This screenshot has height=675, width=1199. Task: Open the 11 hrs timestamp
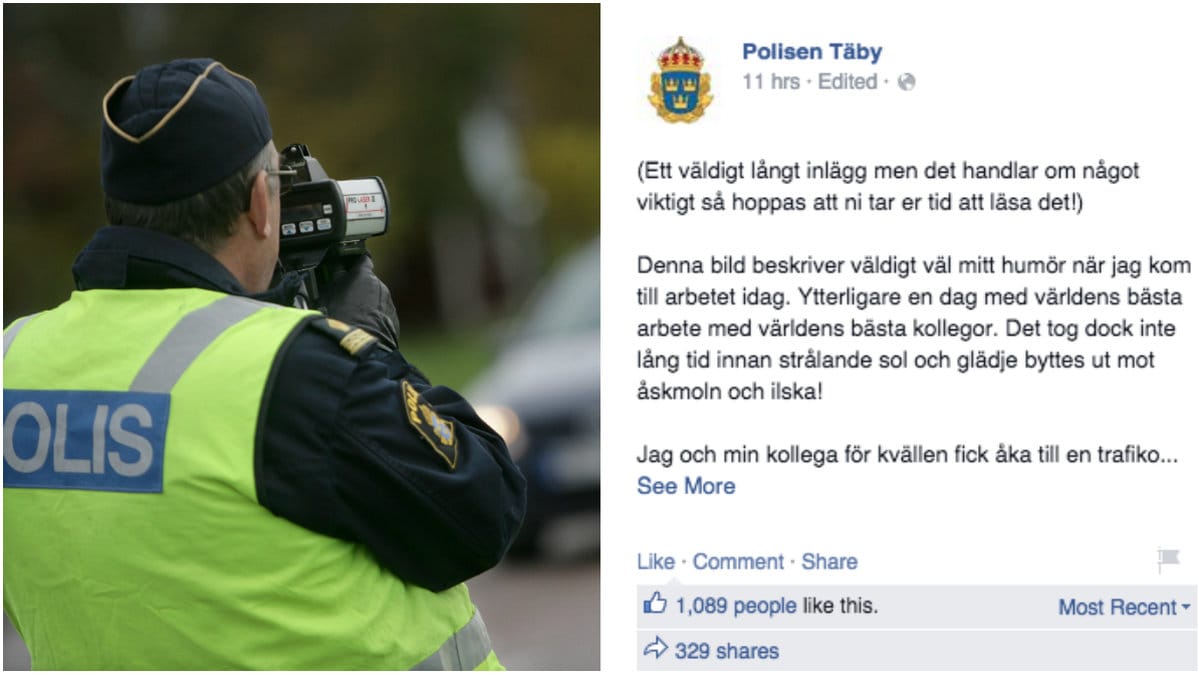click(771, 82)
